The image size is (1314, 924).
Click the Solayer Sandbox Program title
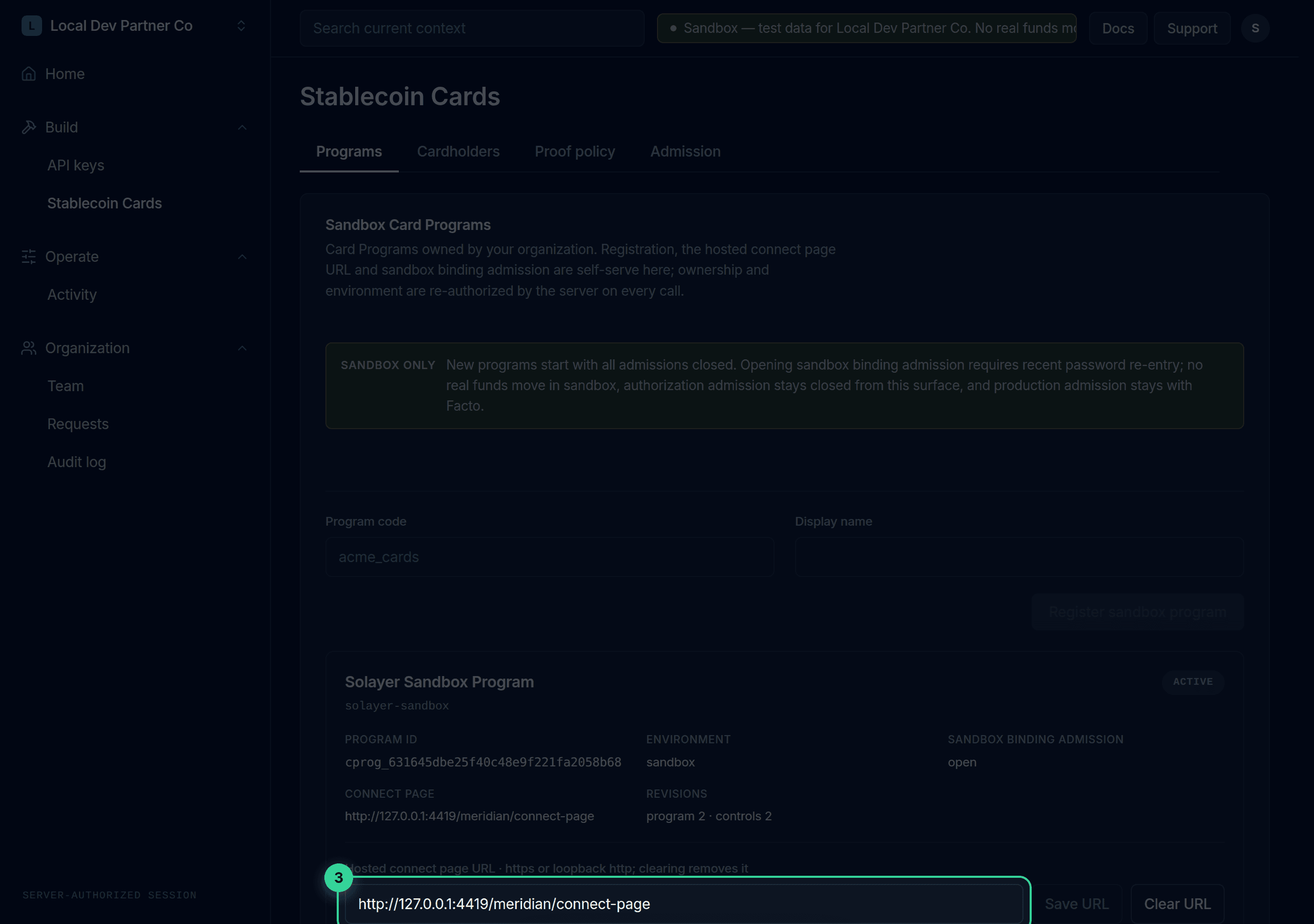pyautogui.click(x=439, y=682)
